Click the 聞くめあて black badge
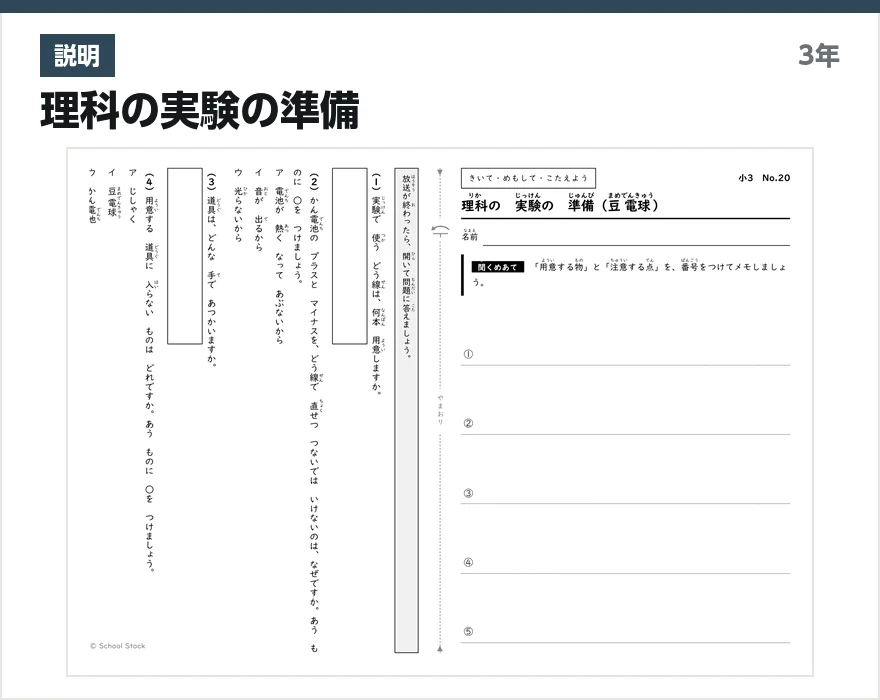Image resolution: width=880 pixels, height=700 pixels. point(497,267)
